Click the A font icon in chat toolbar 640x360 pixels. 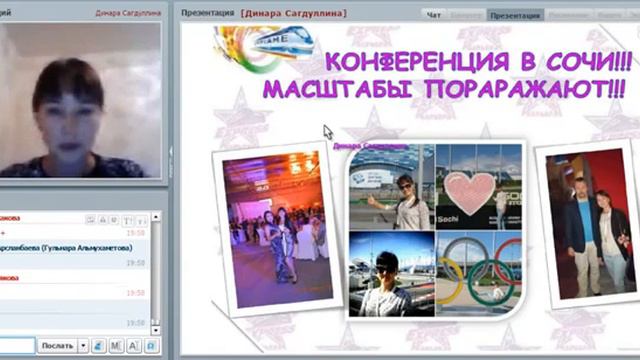pos(133,346)
